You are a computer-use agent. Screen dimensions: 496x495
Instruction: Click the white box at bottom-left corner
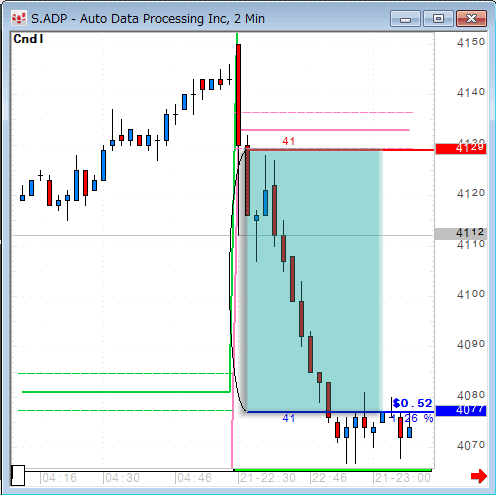[18, 475]
